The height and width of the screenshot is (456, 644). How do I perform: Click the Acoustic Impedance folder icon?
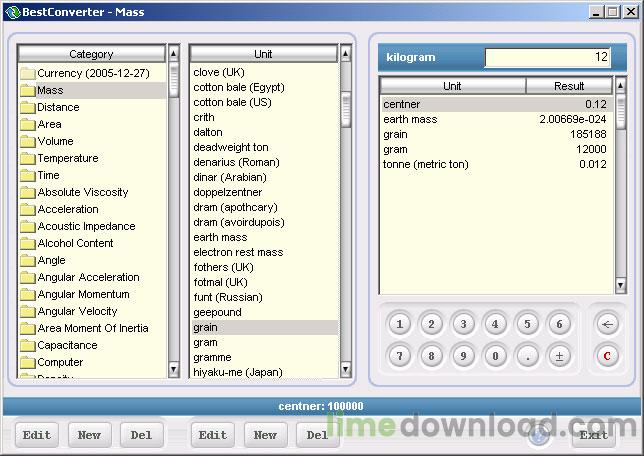click(28, 226)
